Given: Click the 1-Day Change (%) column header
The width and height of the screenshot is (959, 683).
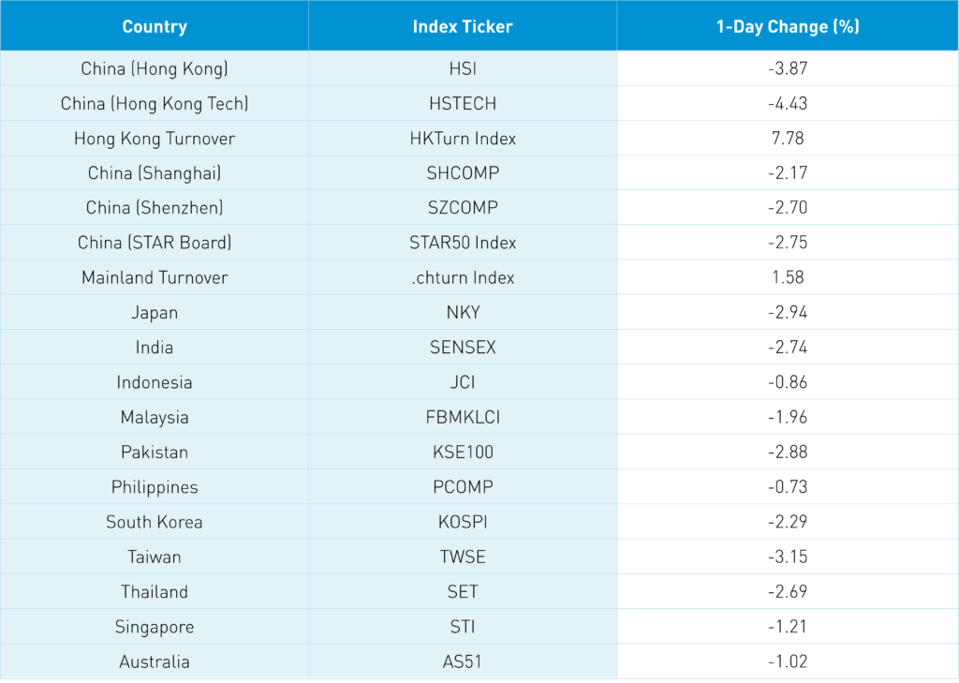Looking at the screenshot, I should coord(787,27).
